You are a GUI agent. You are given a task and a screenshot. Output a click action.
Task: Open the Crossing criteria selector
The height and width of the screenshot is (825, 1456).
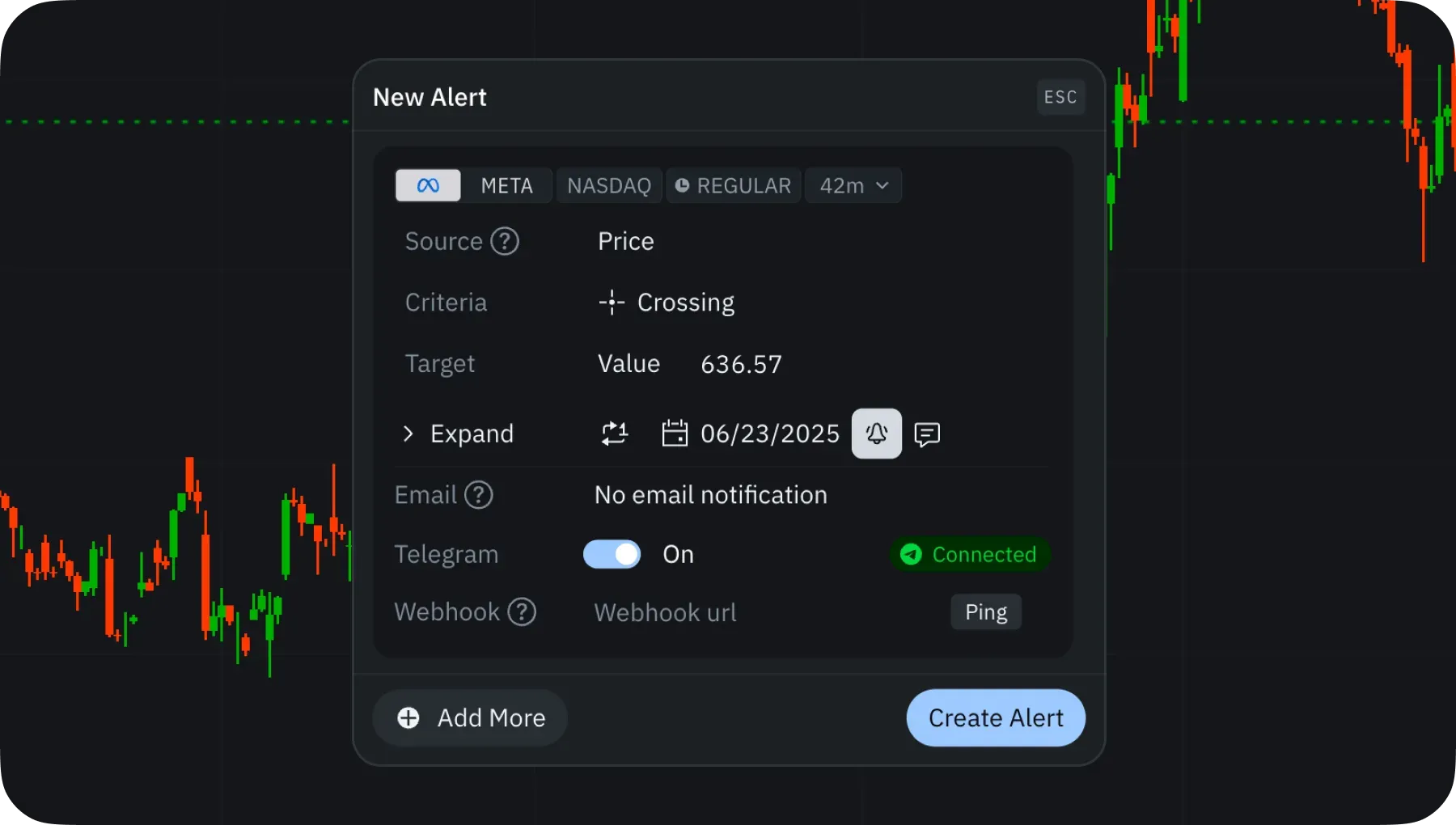click(667, 302)
